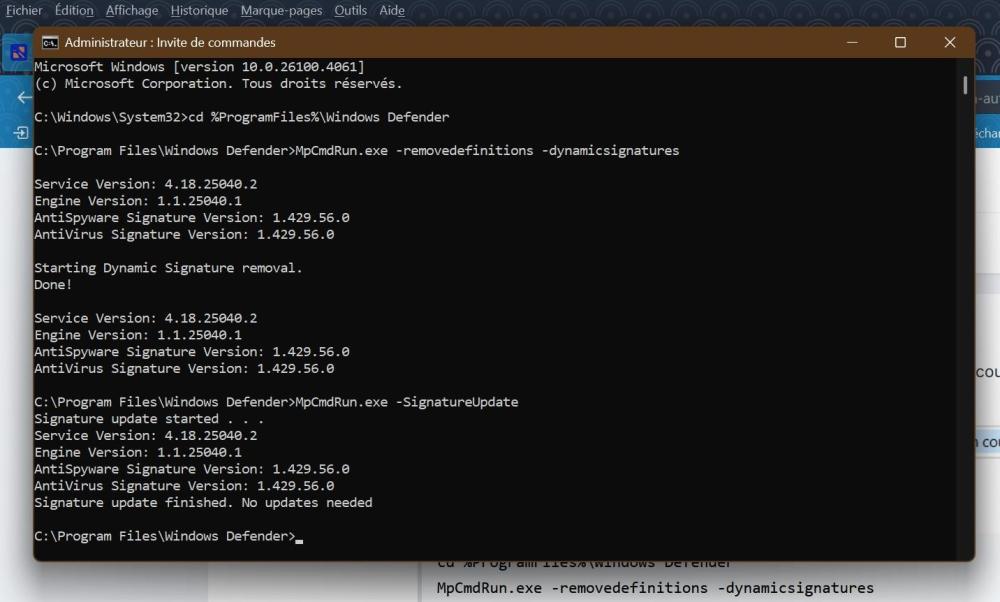Click the "Done!" output line
This screenshot has height=602, width=1000.
pyautogui.click(x=53, y=285)
